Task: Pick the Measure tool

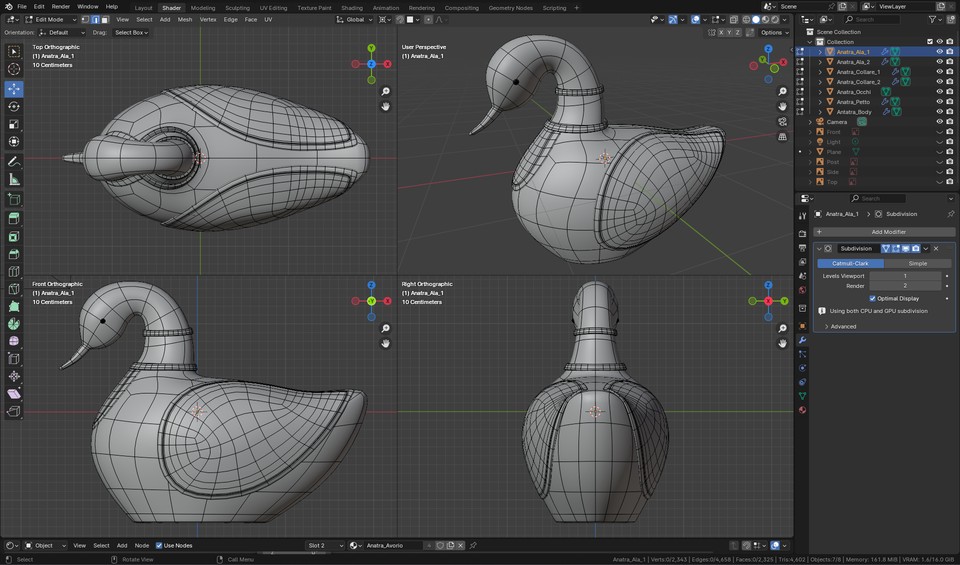Action: 14,179
